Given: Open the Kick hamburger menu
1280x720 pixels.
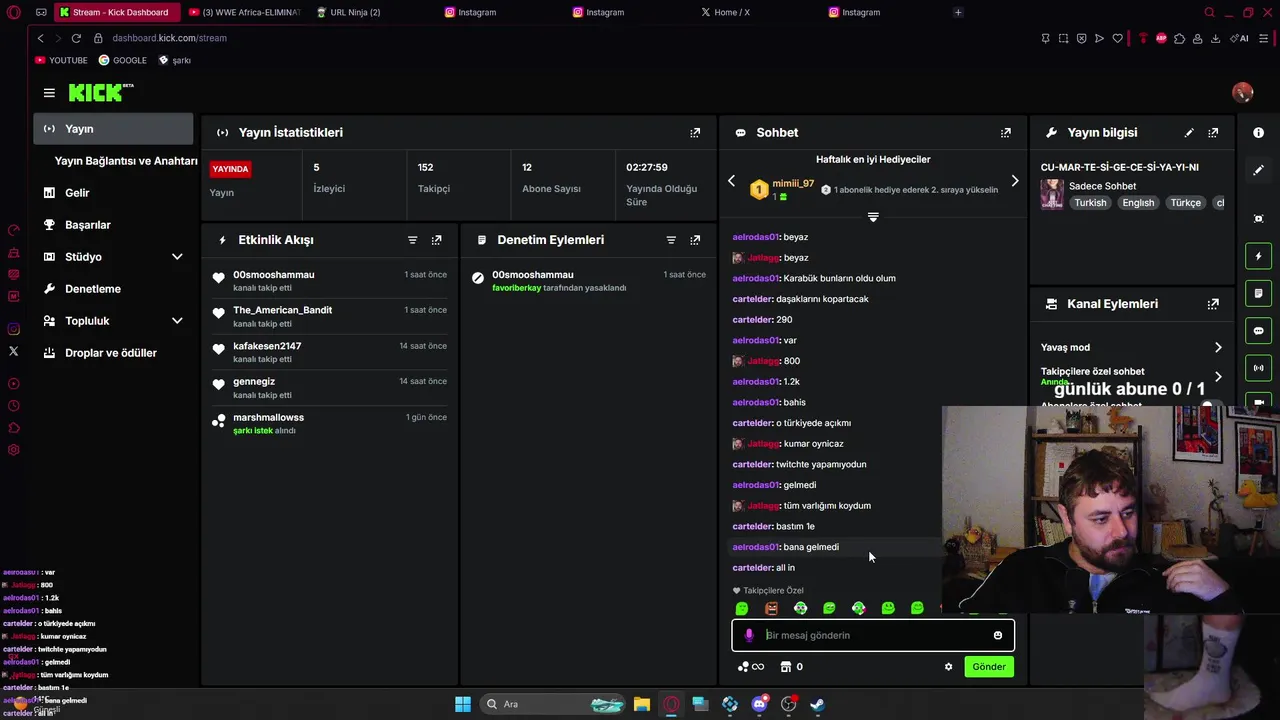Looking at the screenshot, I should 49,93.
